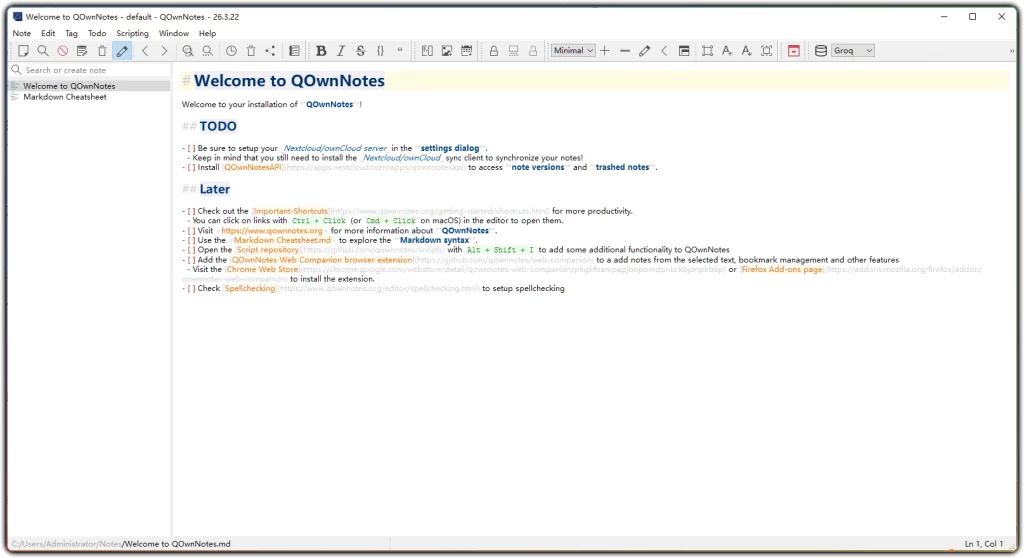Screen dimensions: 1024x558
Task: Open the Groq AI backend dropdown
Action: [x=853, y=51]
